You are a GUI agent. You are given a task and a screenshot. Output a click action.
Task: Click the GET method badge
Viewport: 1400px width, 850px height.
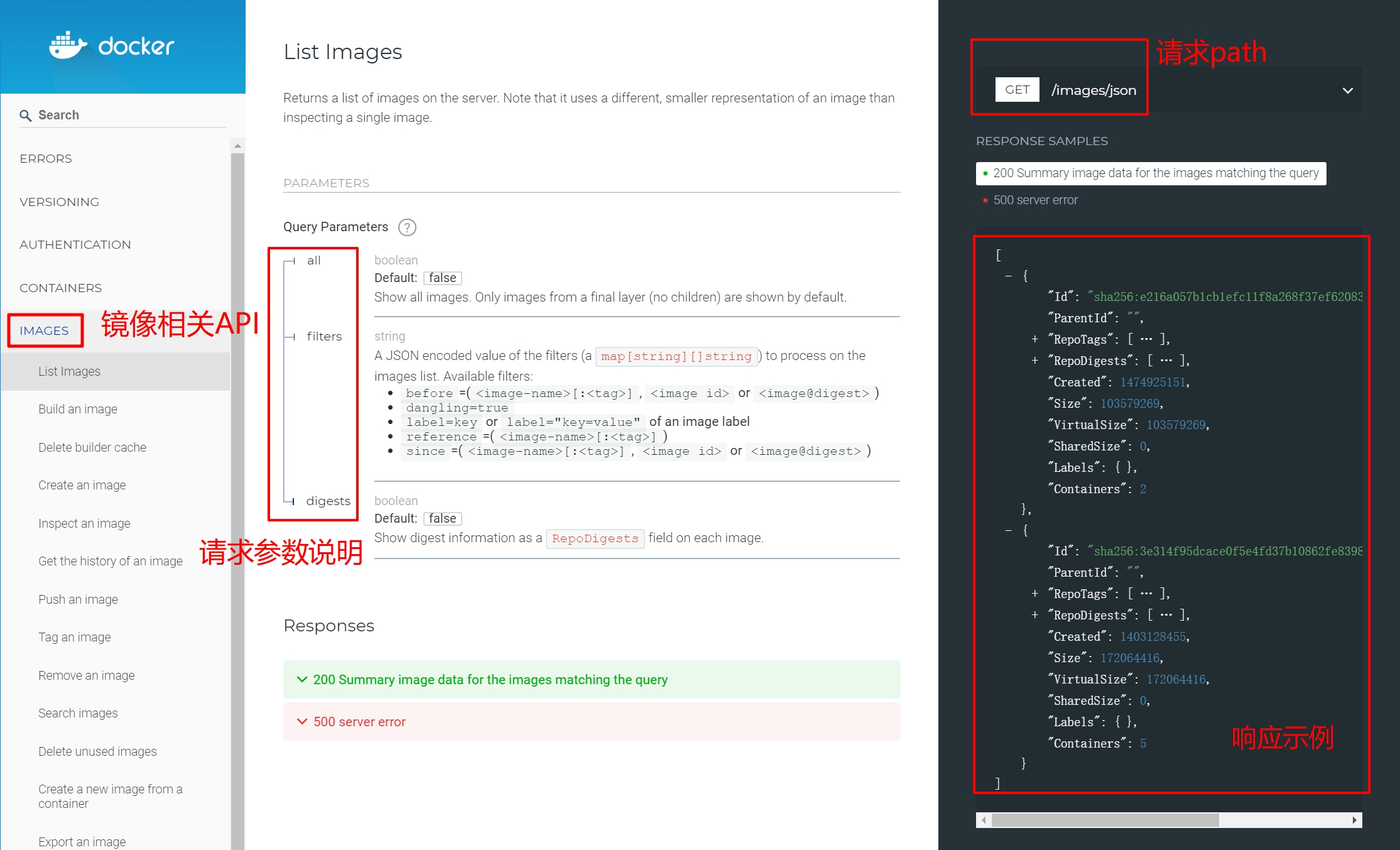tap(1016, 89)
